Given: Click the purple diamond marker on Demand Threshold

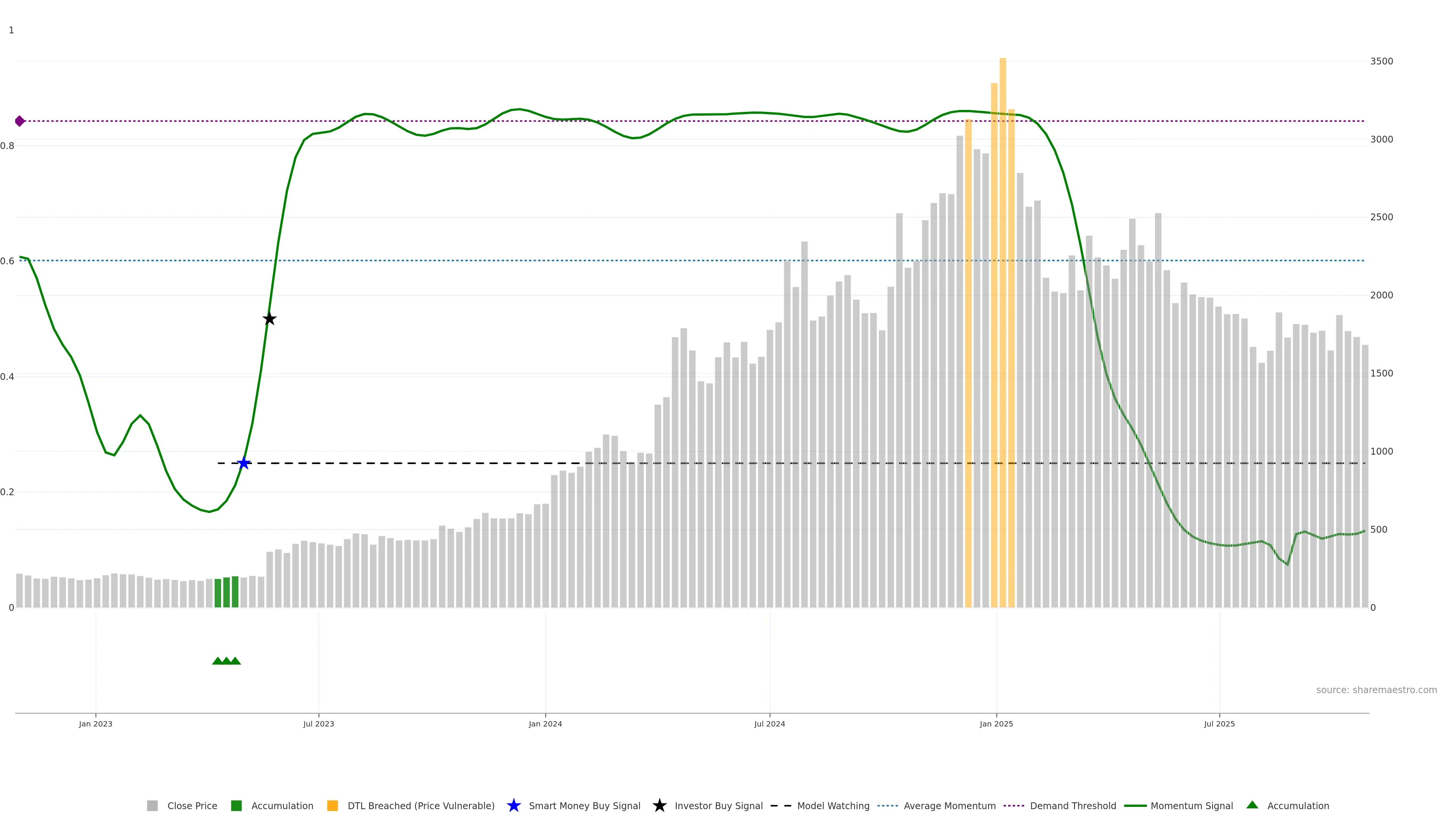Looking at the screenshot, I should click(20, 121).
